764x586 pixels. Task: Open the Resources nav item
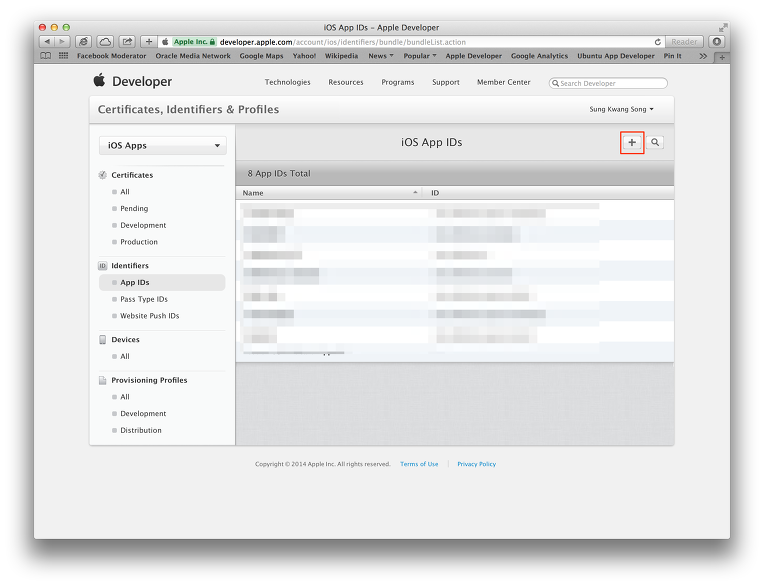click(x=346, y=82)
